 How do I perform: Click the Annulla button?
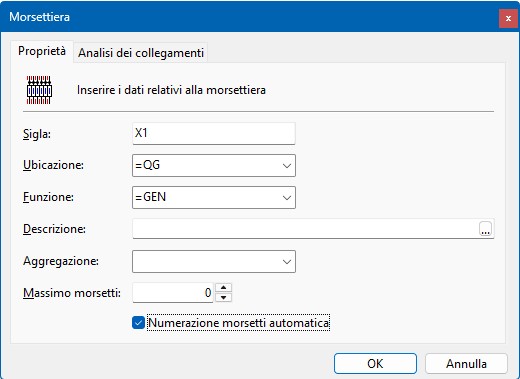pyautogui.click(x=466, y=363)
